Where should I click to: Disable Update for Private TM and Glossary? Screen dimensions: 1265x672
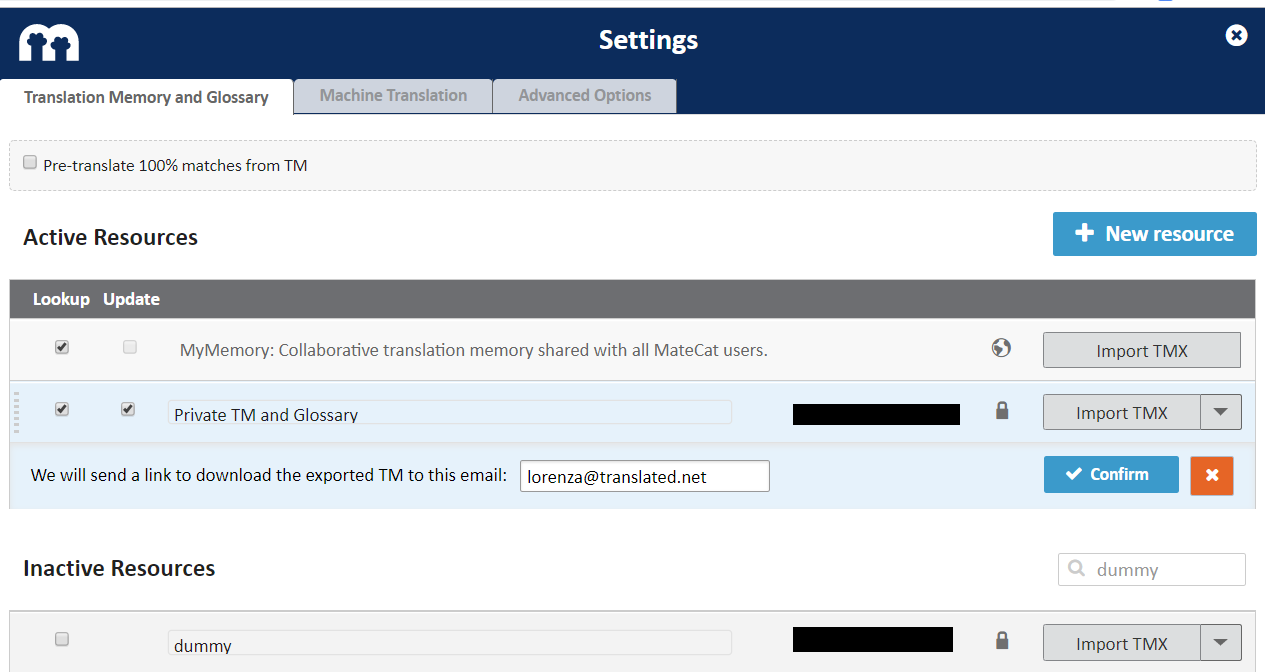point(128,409)
